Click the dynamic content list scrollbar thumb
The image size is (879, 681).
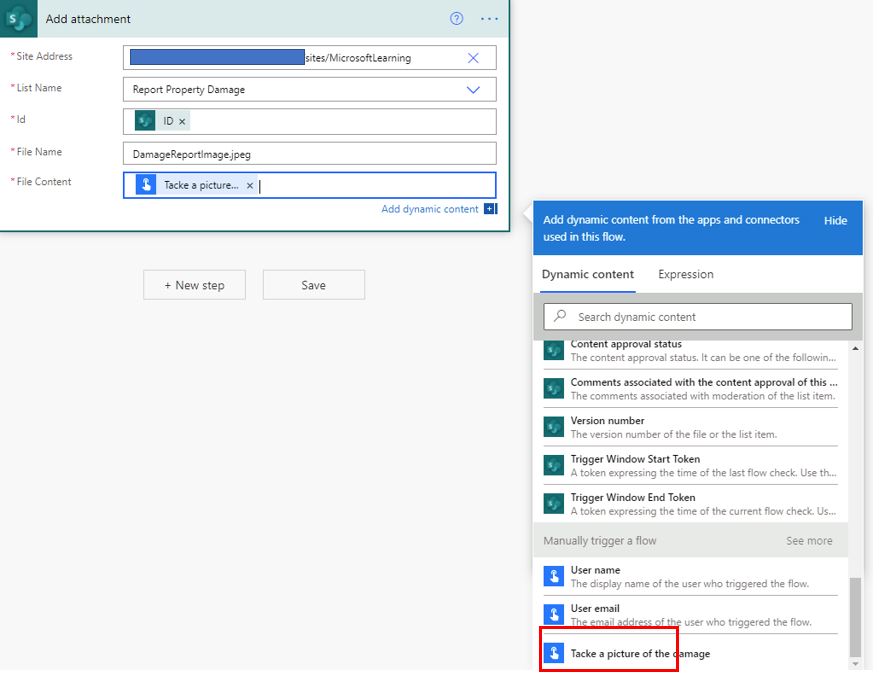(855, 617)
